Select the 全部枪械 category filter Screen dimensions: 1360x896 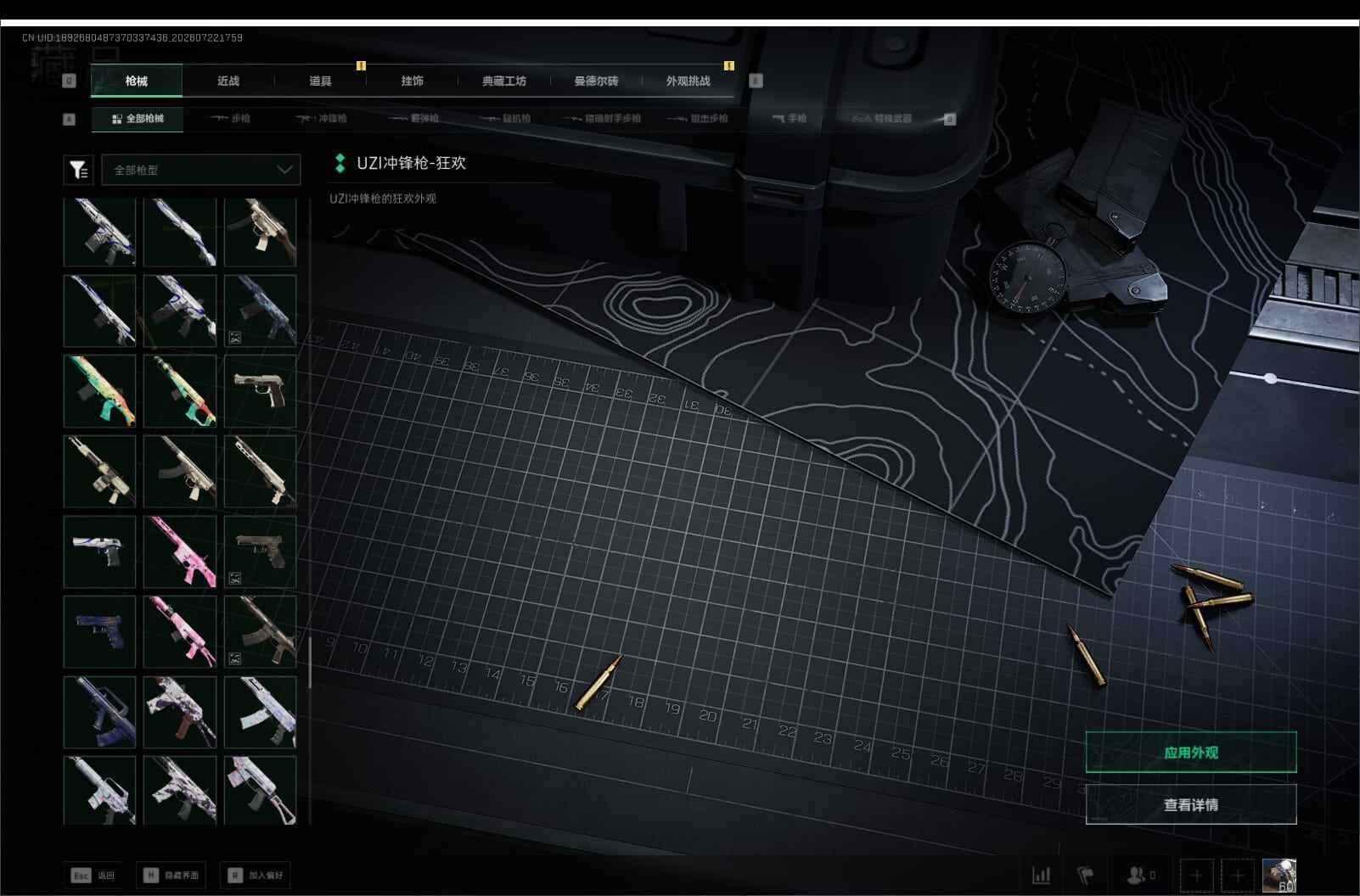tap(138, 119)
